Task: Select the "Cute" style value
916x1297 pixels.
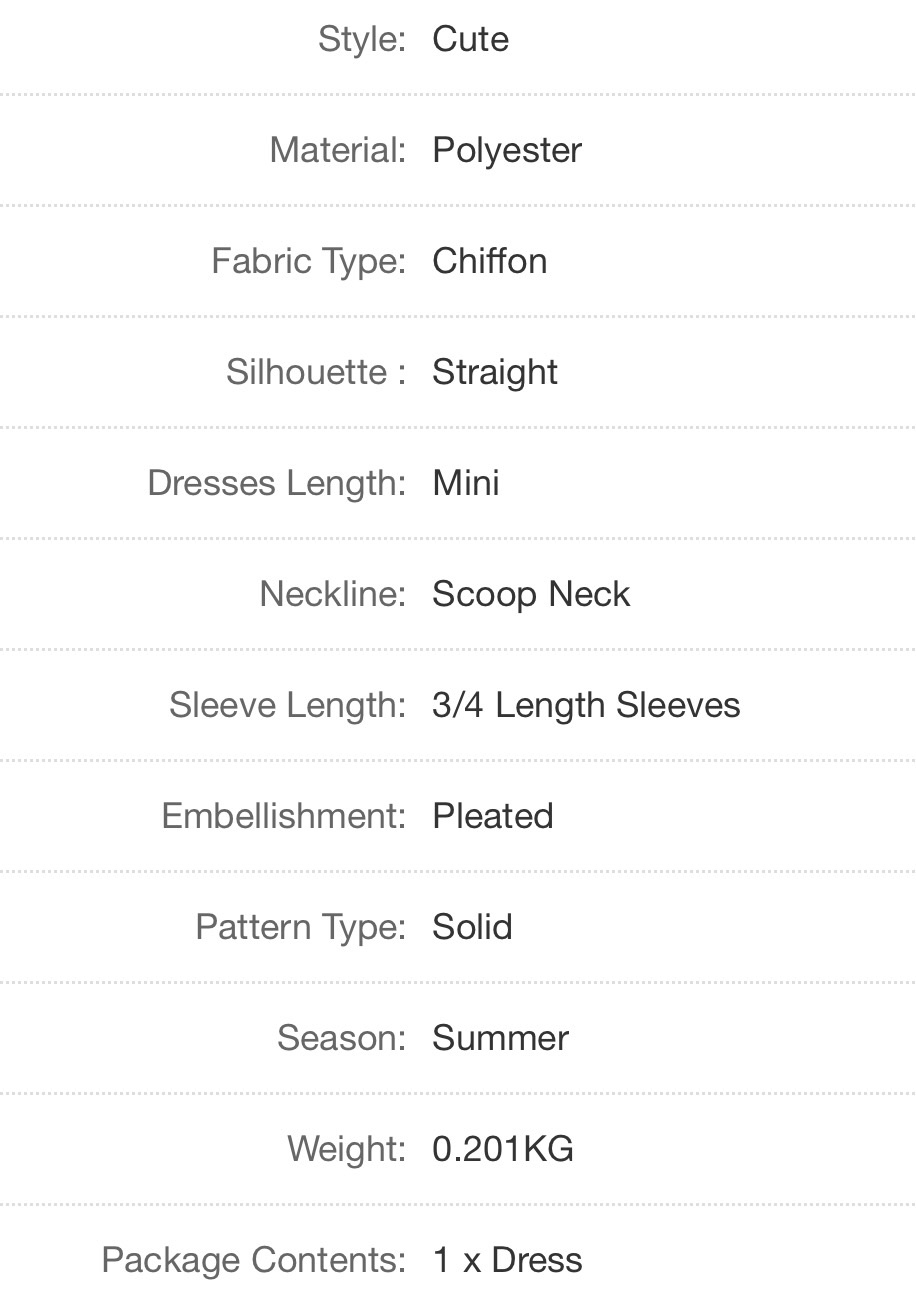Action: [x=470, y=39]
